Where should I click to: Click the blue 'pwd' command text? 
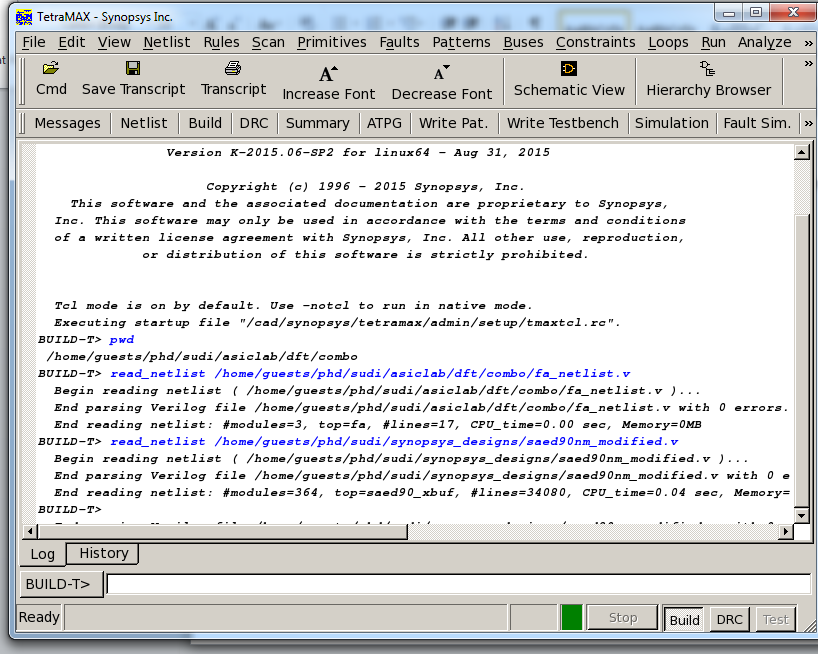[x=122, y=340]
